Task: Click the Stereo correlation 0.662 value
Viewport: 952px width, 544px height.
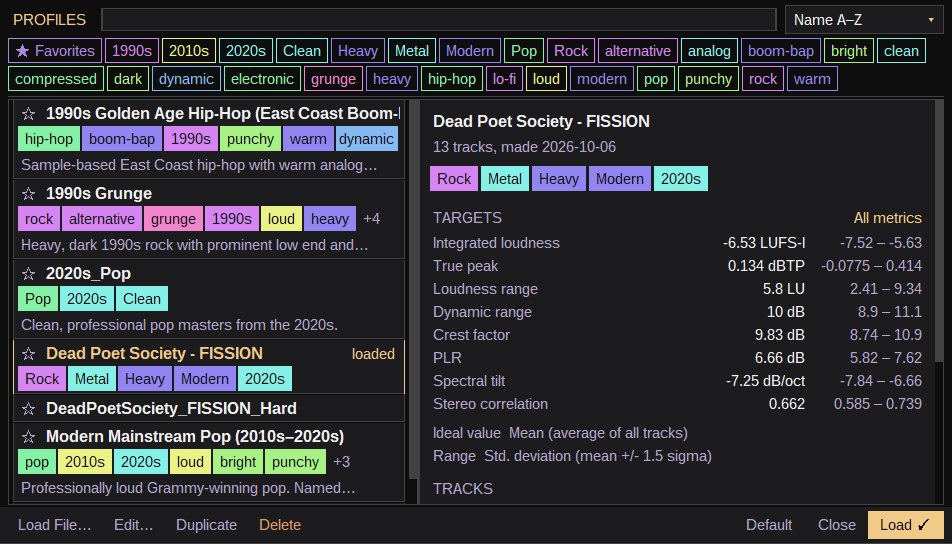Action: point(787,404)
